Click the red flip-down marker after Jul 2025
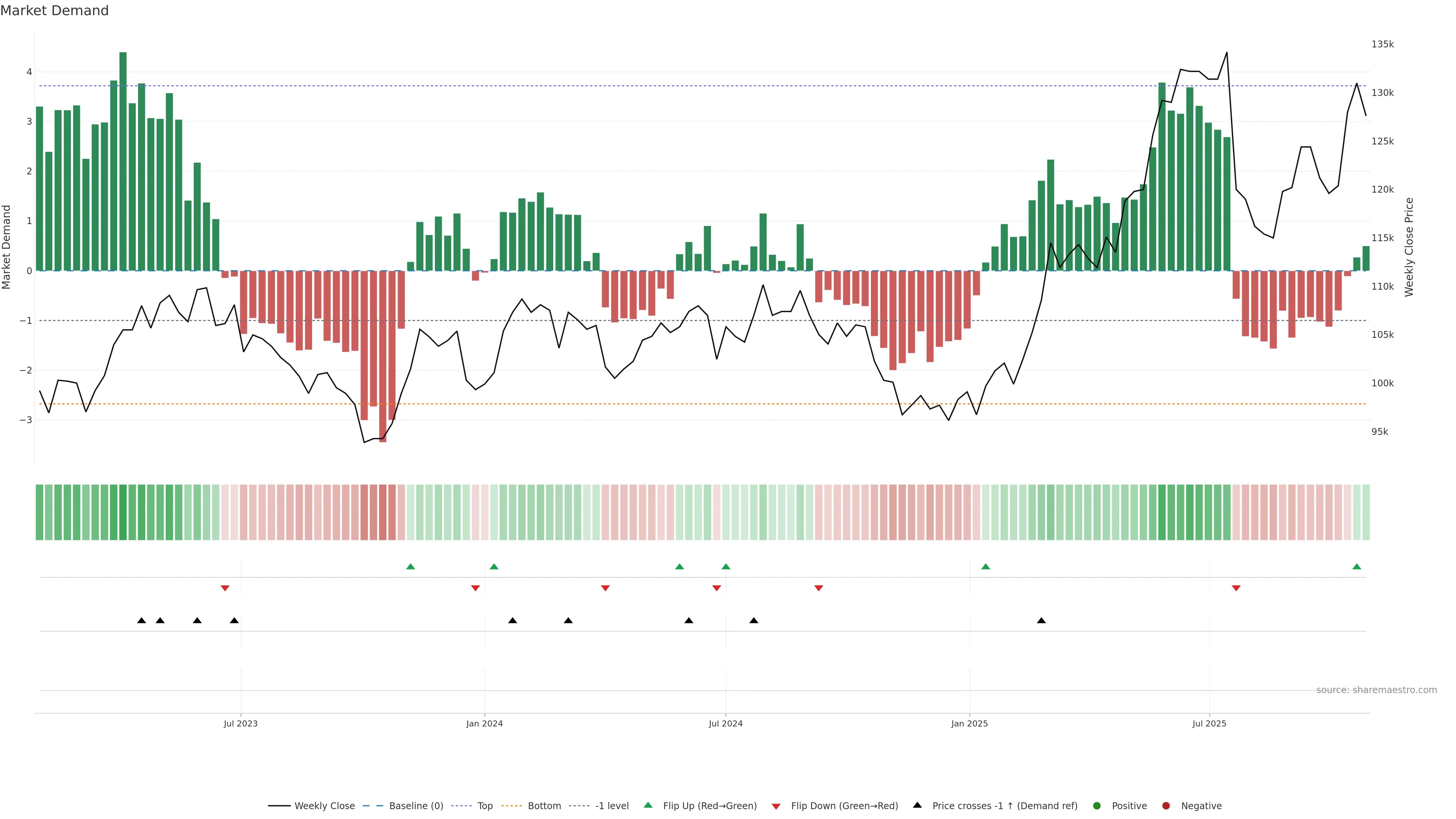The height and width of the screenshot is (819, 1456). coord(1236,588)
